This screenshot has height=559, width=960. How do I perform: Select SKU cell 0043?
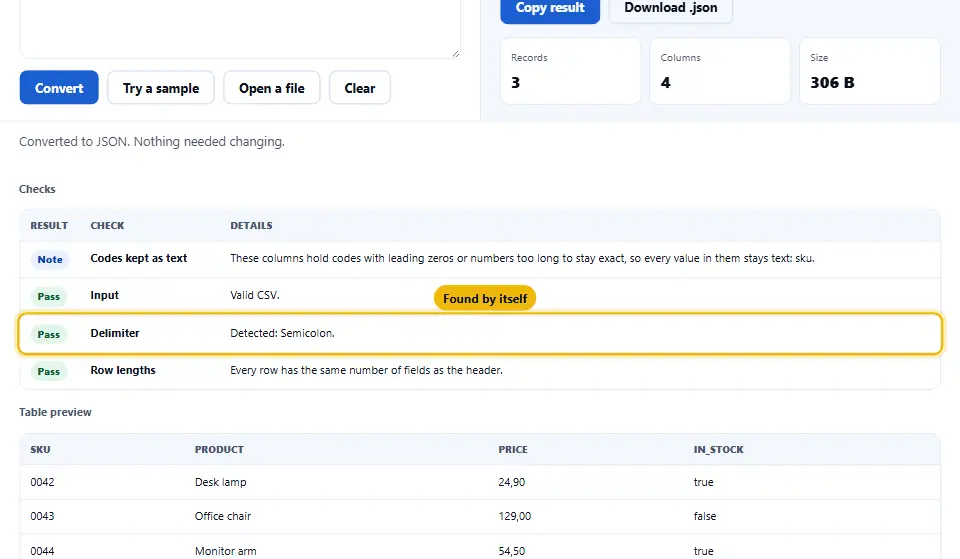(x=42, y=516)
